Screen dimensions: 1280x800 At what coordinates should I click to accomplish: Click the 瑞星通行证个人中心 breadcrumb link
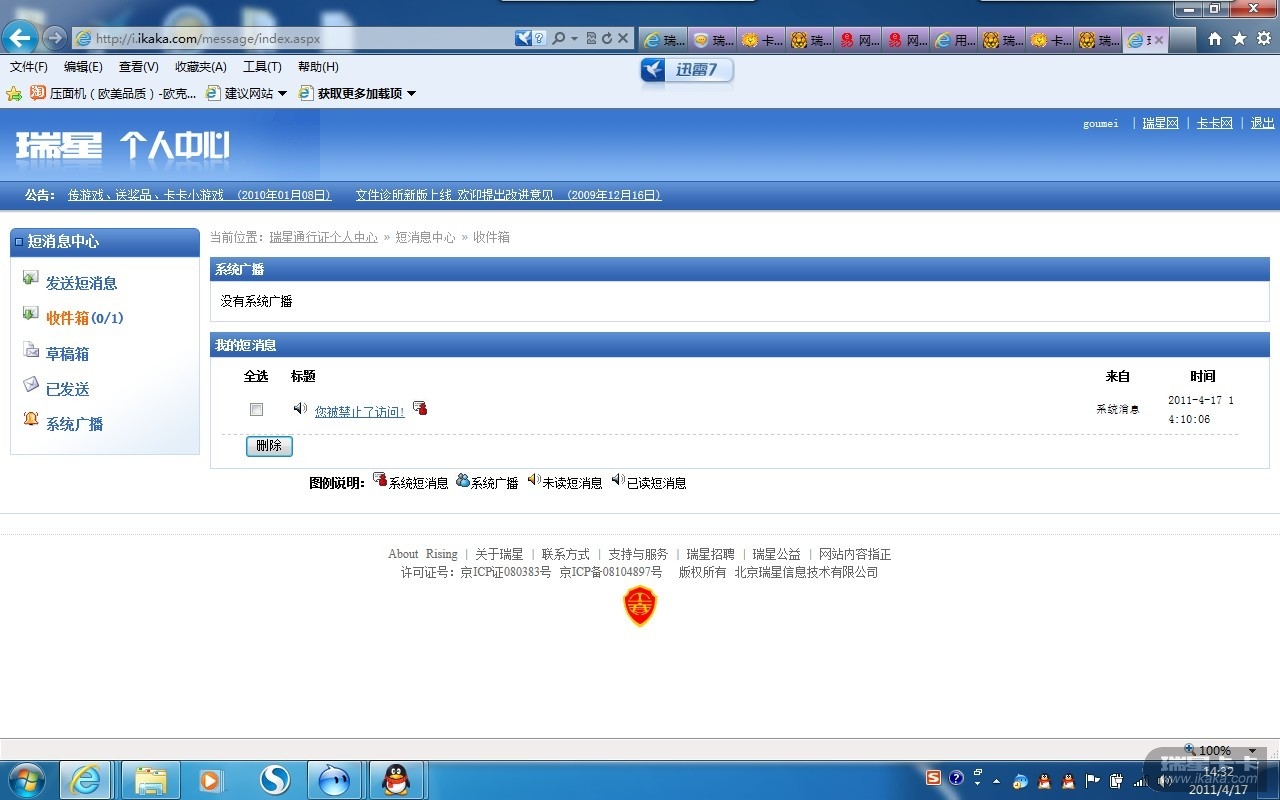tap(324, 237)
